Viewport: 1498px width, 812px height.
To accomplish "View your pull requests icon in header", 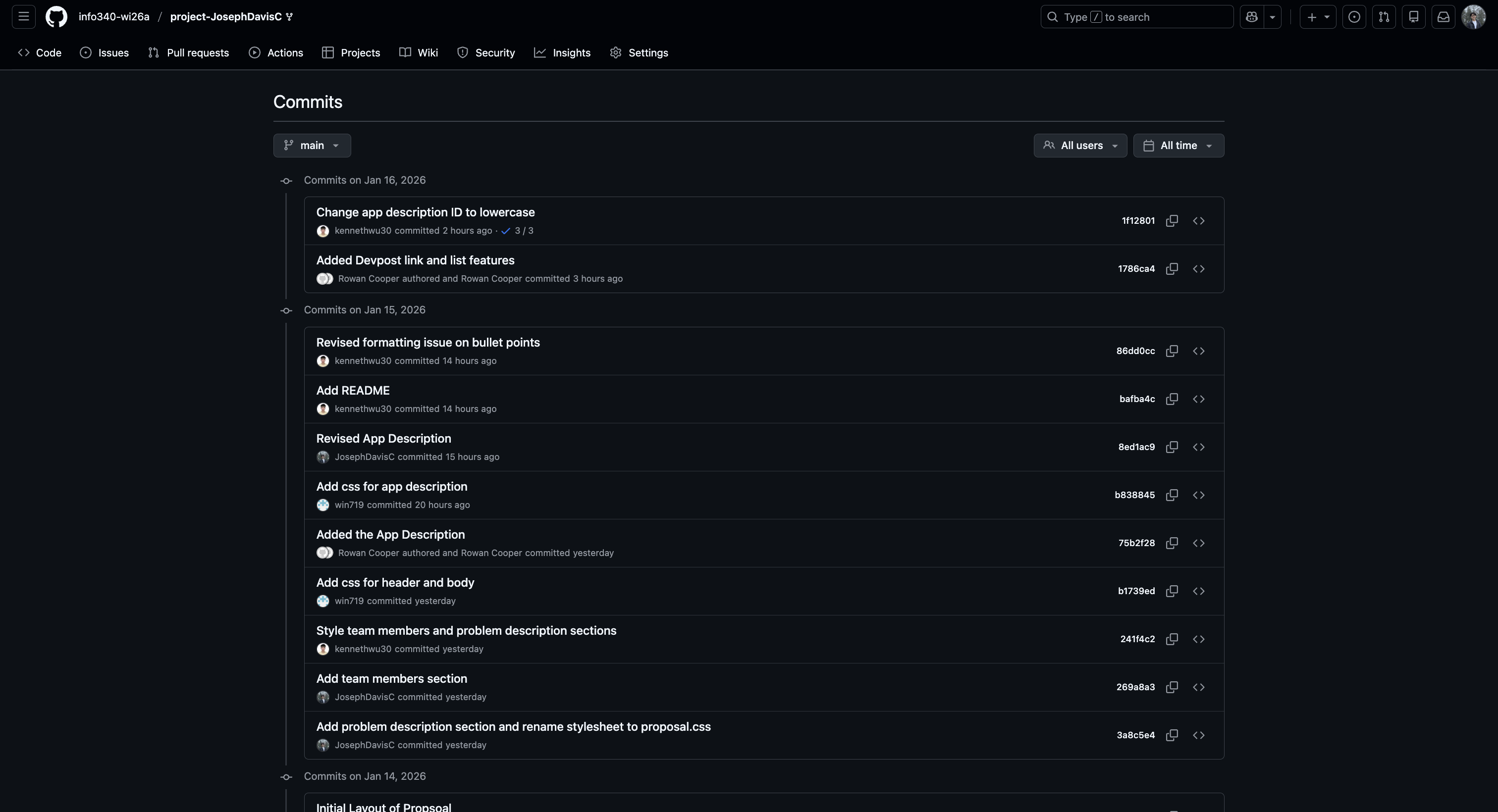I will tap(1385, 17).
